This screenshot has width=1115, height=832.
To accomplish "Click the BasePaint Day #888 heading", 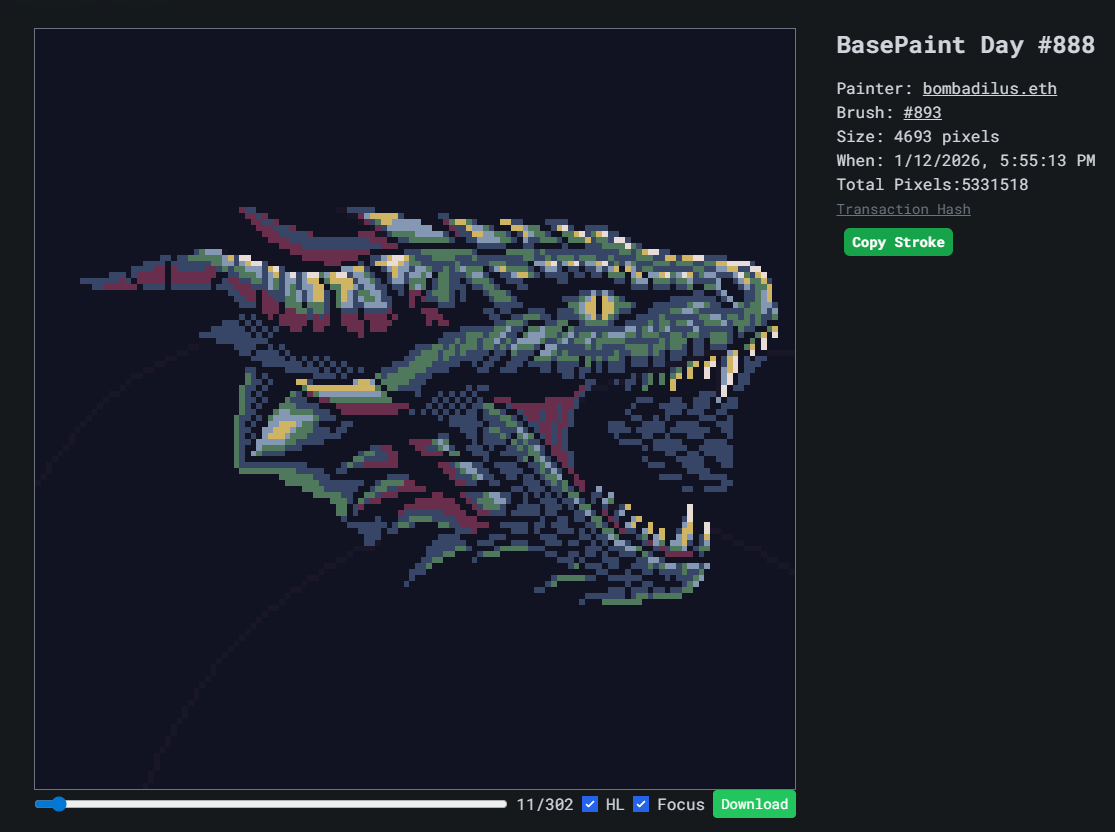I will pyautogui.click(x=965, y=45).
